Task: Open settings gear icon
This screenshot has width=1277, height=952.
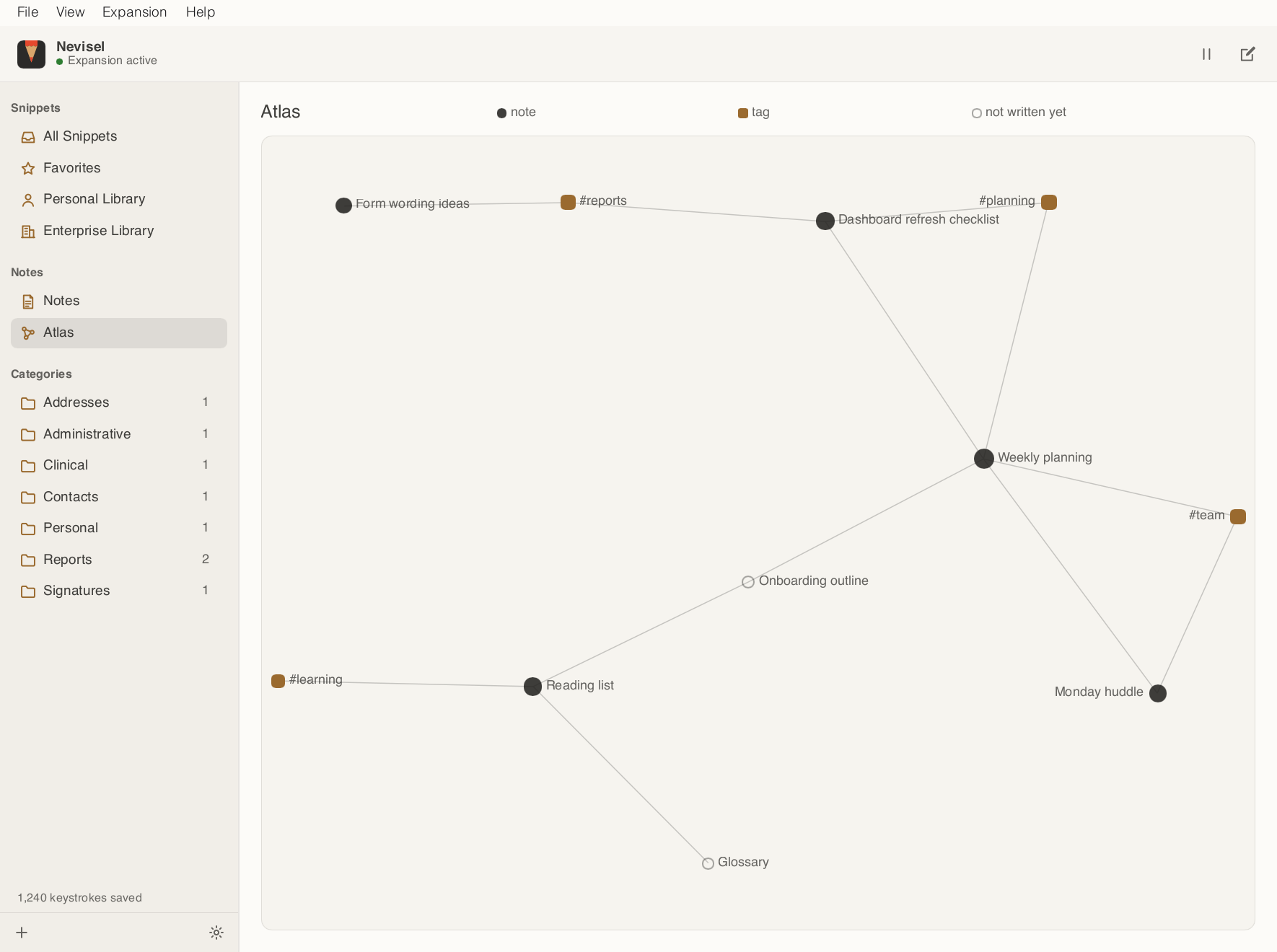Action: (216, 933)
